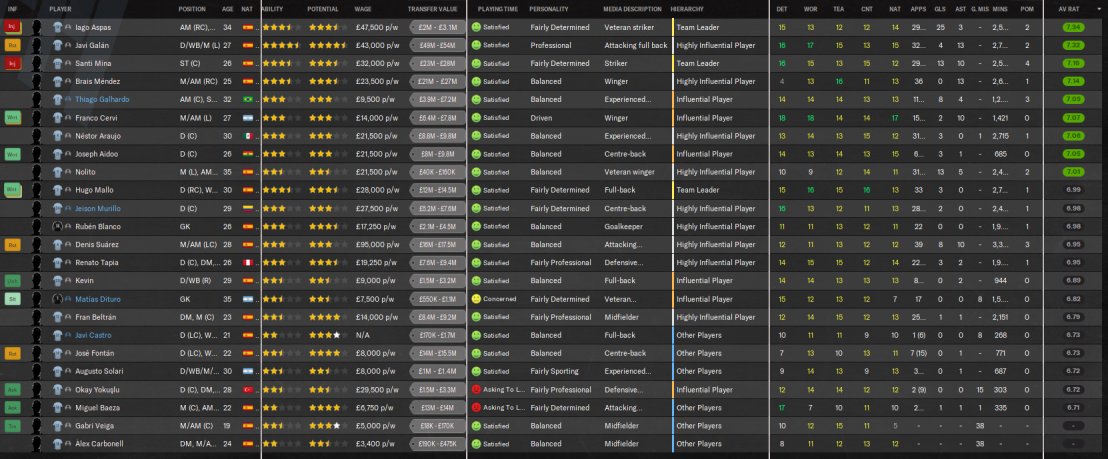Click the Rst status badge for Javi Galán
1108x459 pixels.
[13, 45]
